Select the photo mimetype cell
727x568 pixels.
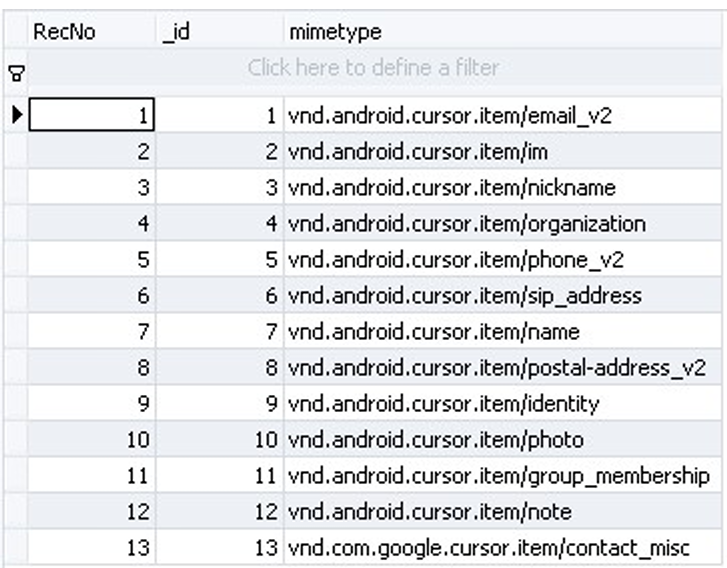pyautogui.click(x=435, y=440)
